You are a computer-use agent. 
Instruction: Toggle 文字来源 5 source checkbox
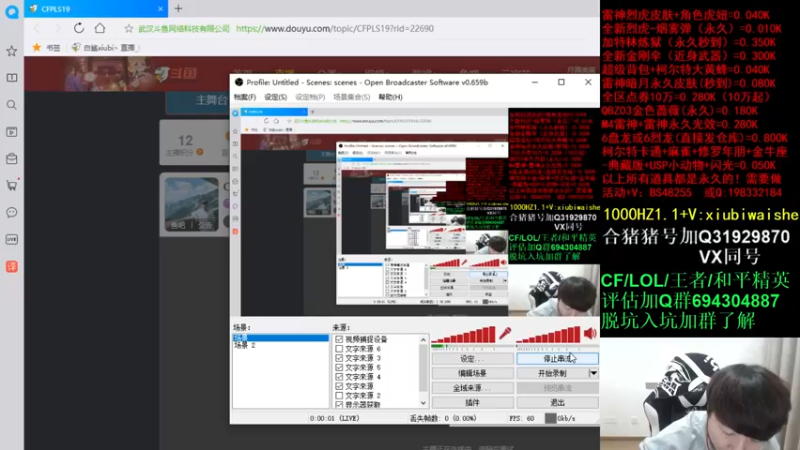click(x=339, y=367)
